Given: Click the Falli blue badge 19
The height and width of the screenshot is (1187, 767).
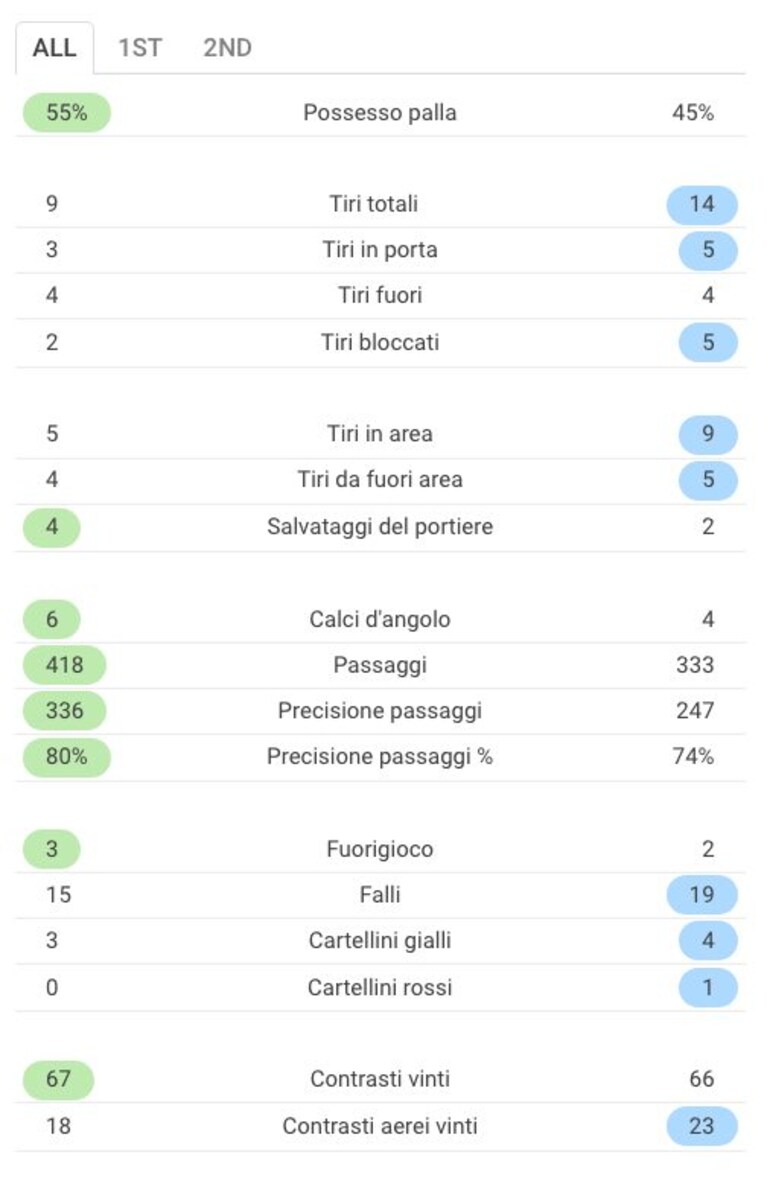Looking at the screenshot, I should coord(702,895).
